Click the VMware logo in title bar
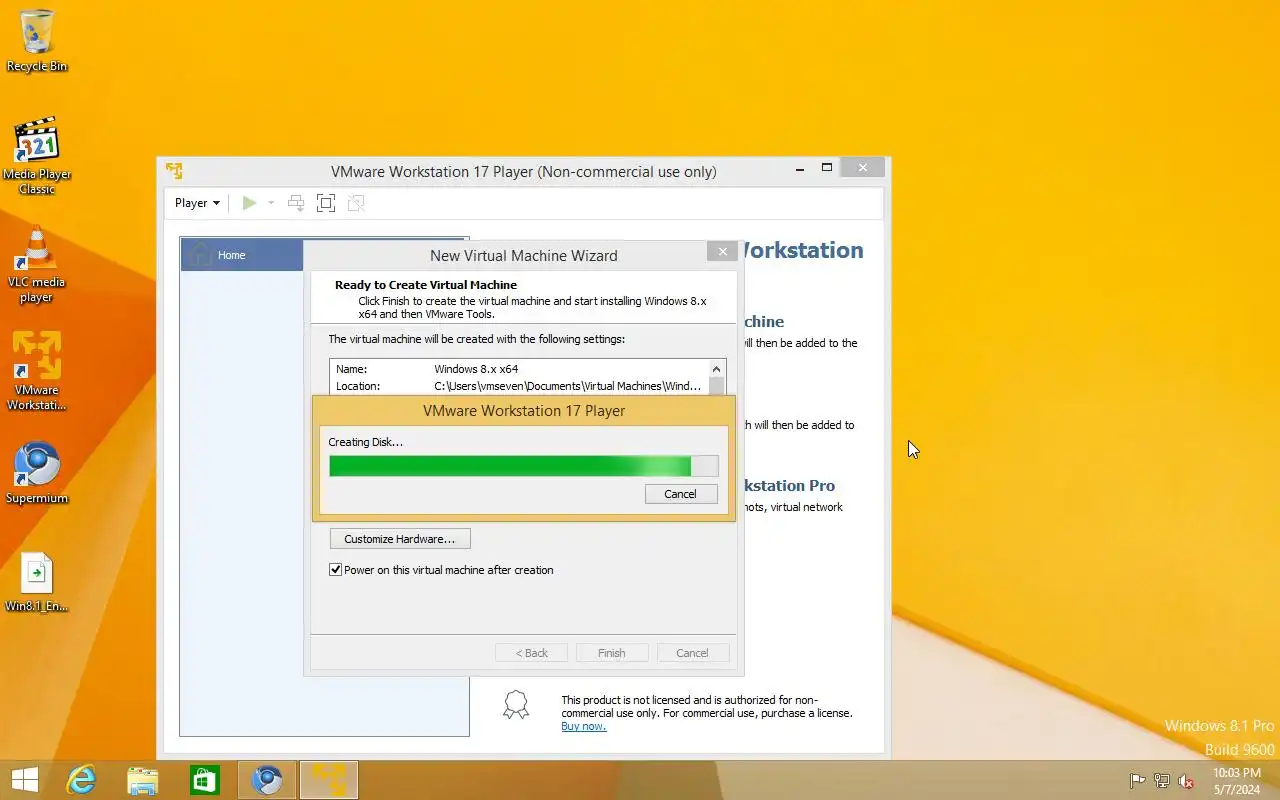The width and height of the screenshot is (1280, 800). coord(174,171)
